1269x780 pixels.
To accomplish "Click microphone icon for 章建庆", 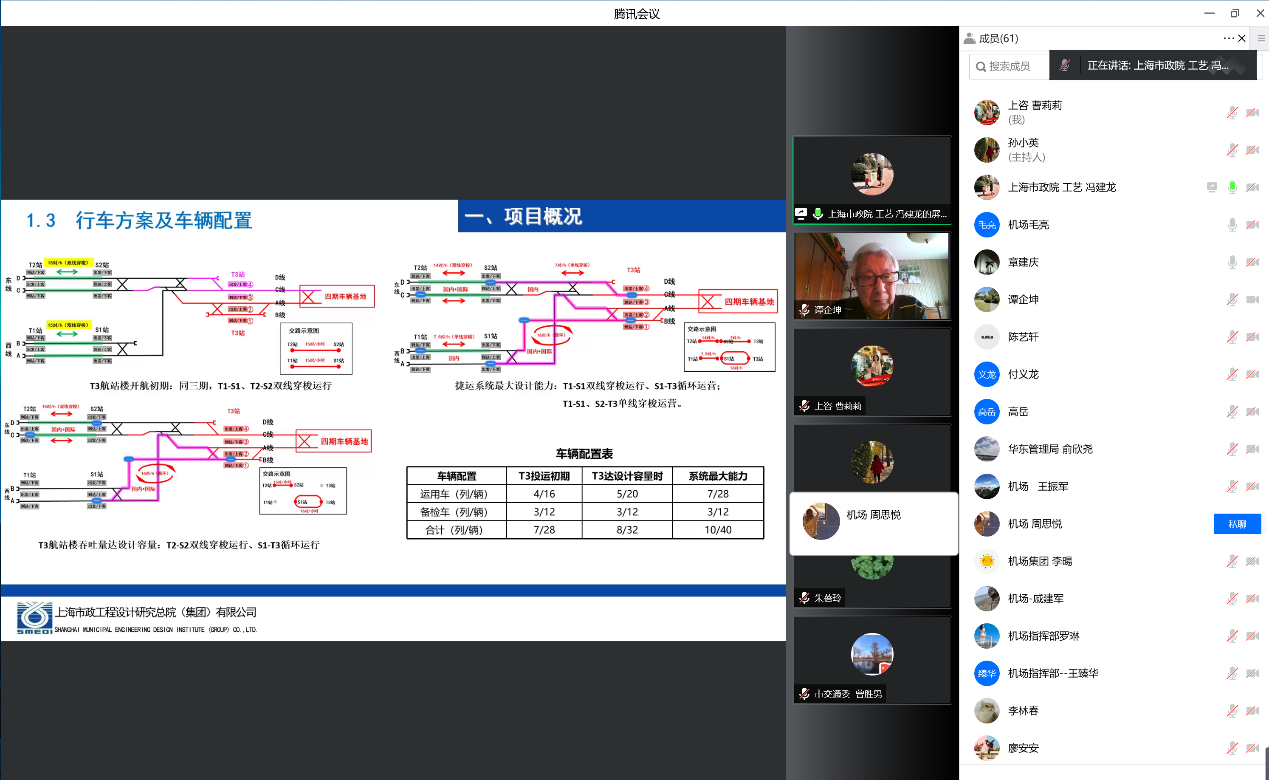I will (x=1232, y=262).
